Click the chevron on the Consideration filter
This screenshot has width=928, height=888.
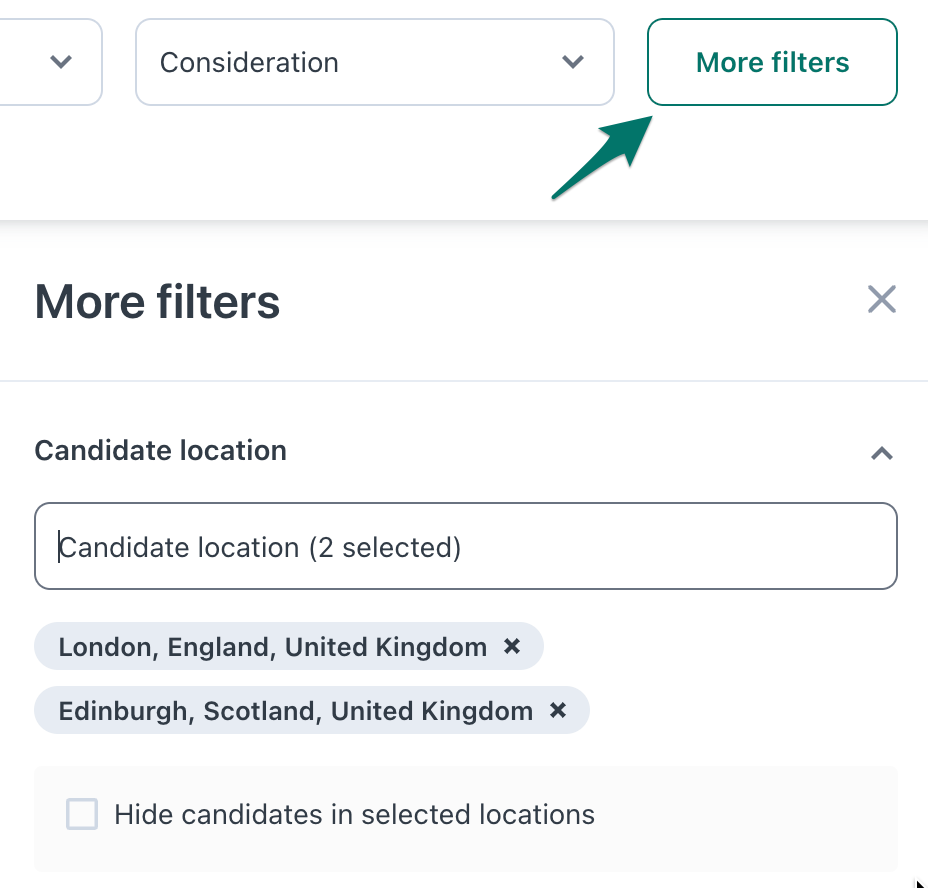click(573, 62)
